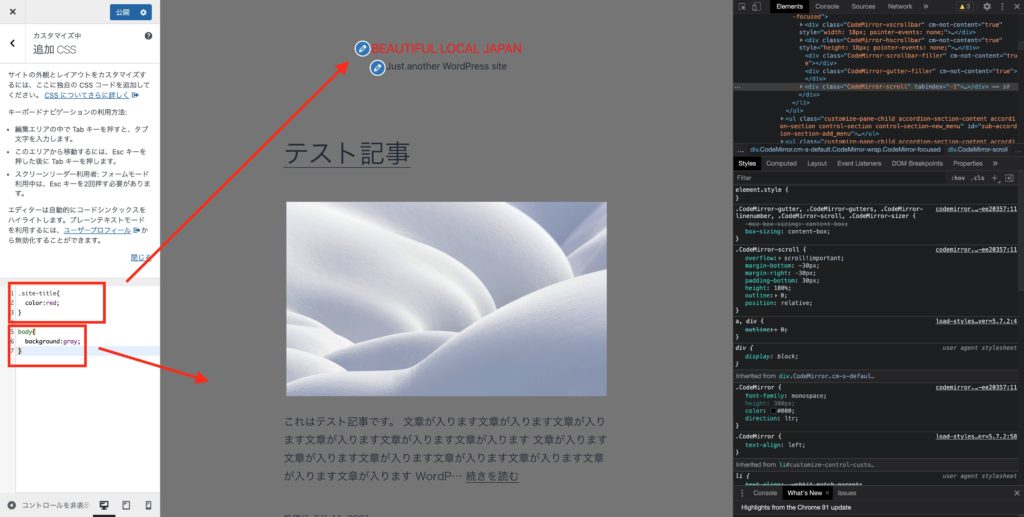
Task: Open the Event Listeners tab
Action: [859, 164]
